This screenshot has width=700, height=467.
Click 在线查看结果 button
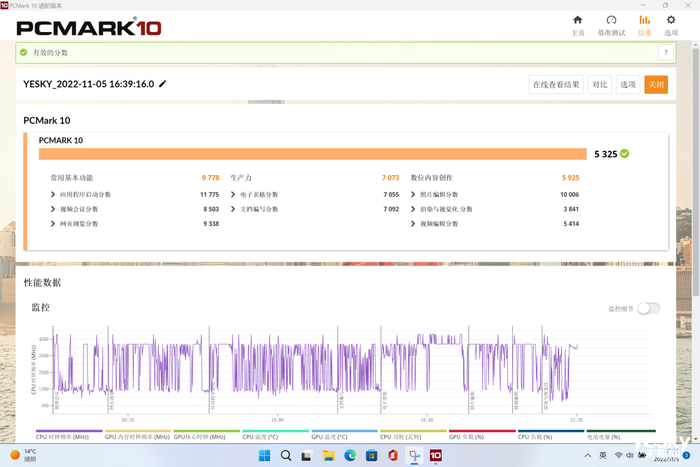pyautogui.click(x=556, y=84)
